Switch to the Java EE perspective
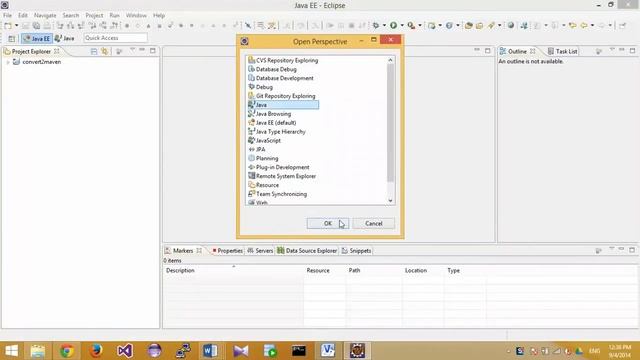Viewport: 640px width, 360px height. coord(37,38)
